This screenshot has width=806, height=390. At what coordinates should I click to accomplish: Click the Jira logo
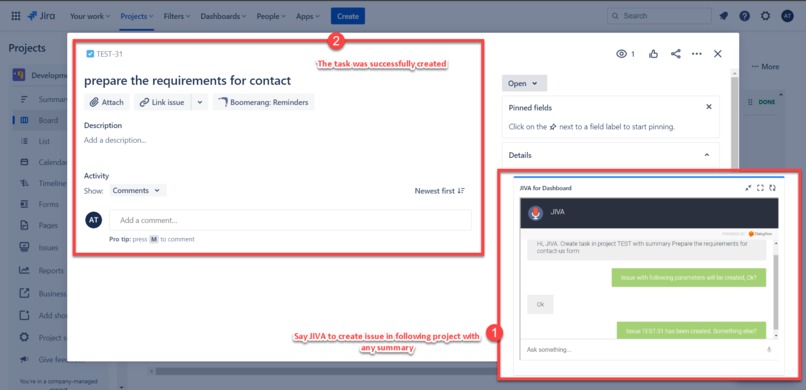[x=42, y=16]
